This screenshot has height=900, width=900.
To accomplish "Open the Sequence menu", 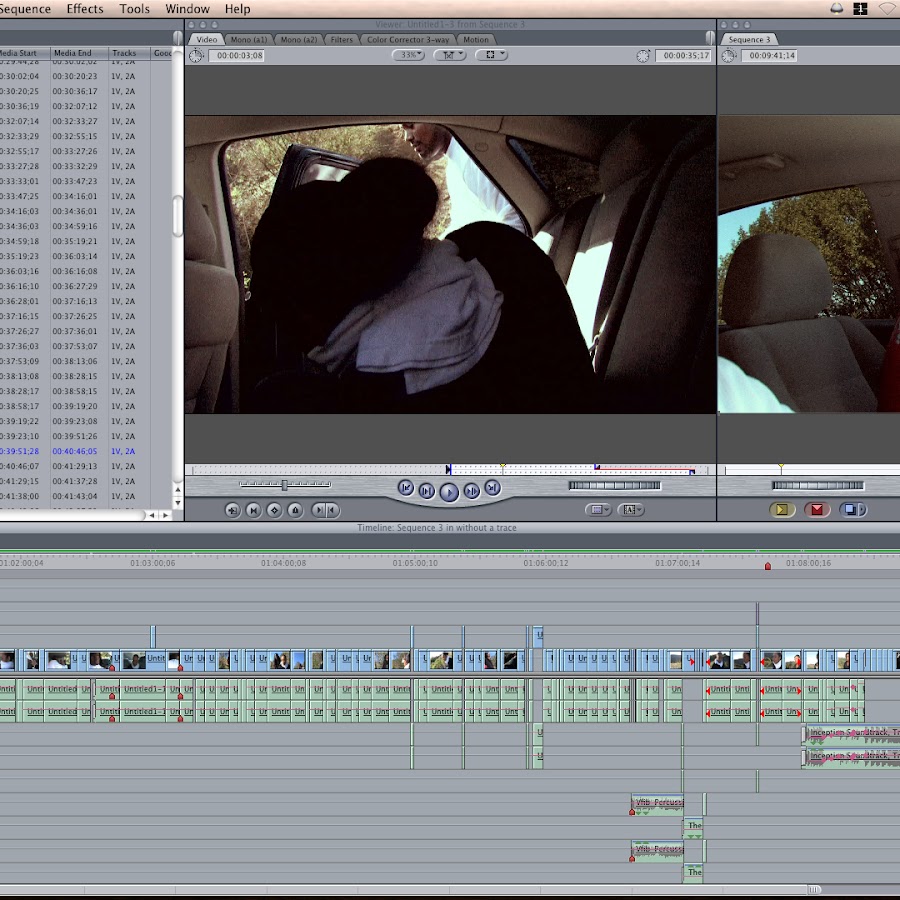I will pos(25,9).
